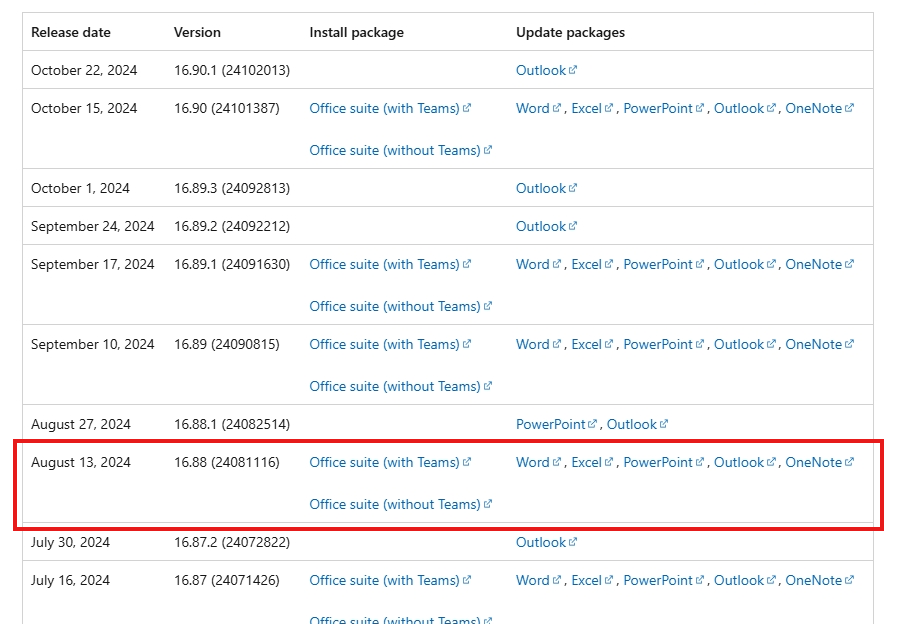900x624 pixels.
Task: Open Word update package for October 15, 2024
Action: point(538,108)
